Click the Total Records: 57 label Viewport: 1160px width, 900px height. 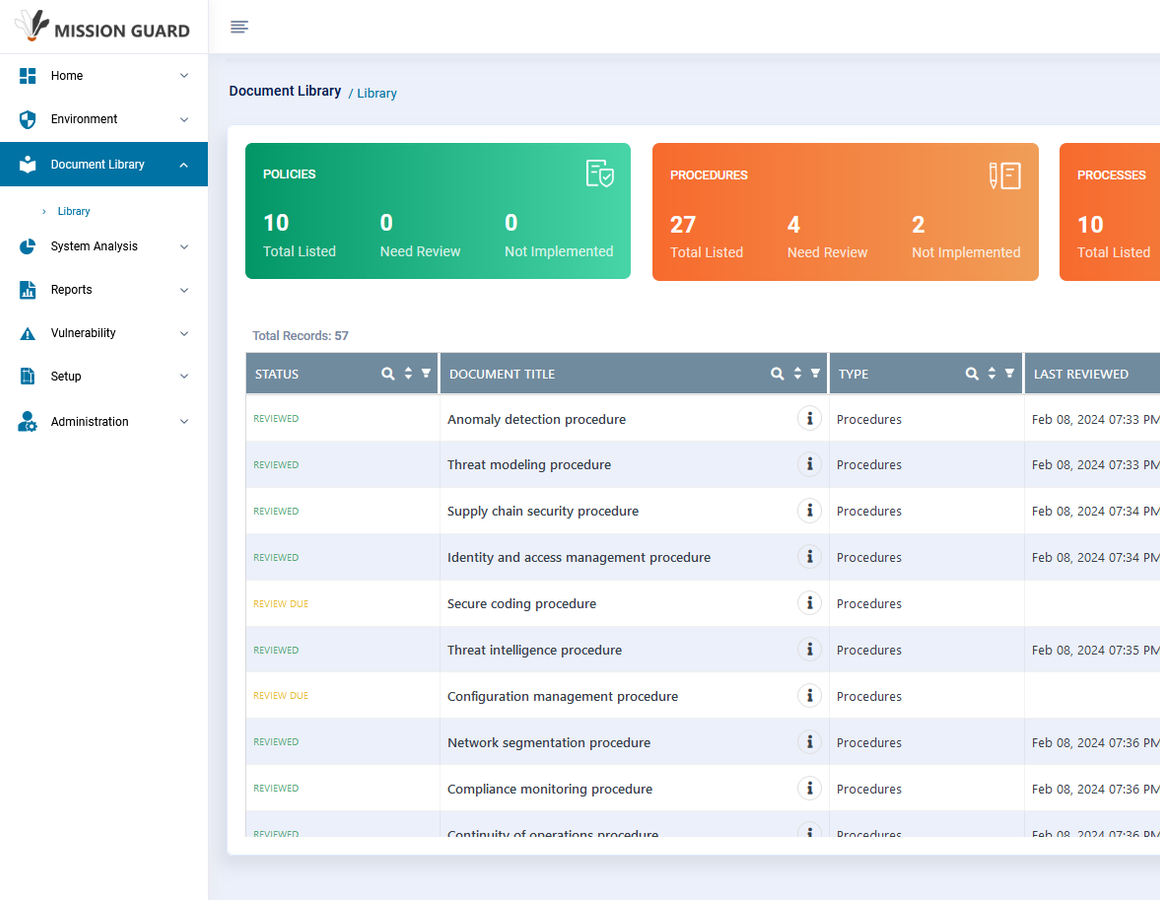(x=300, y=336)
